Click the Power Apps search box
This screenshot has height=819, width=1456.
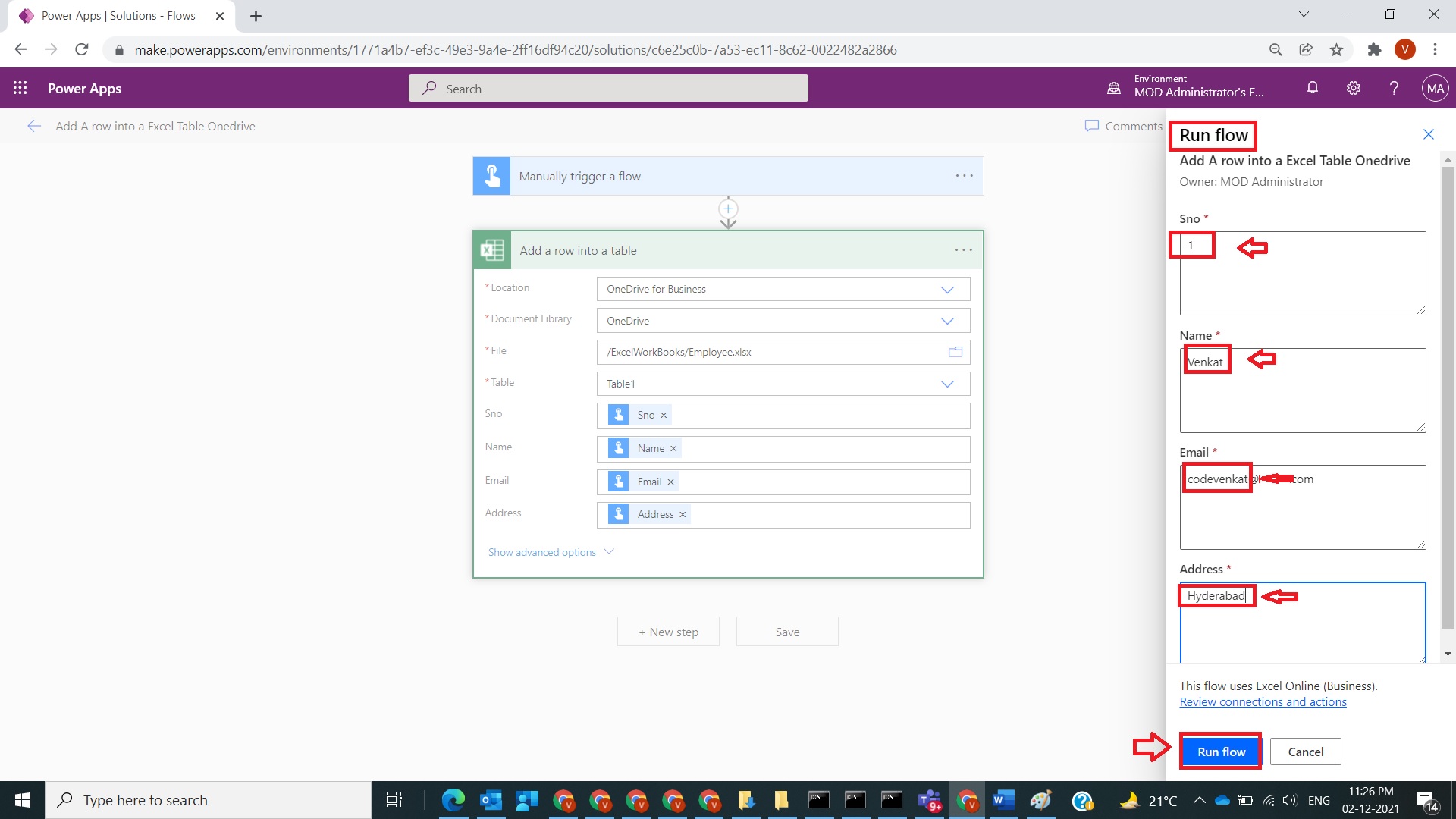click(x=608, y=89)
